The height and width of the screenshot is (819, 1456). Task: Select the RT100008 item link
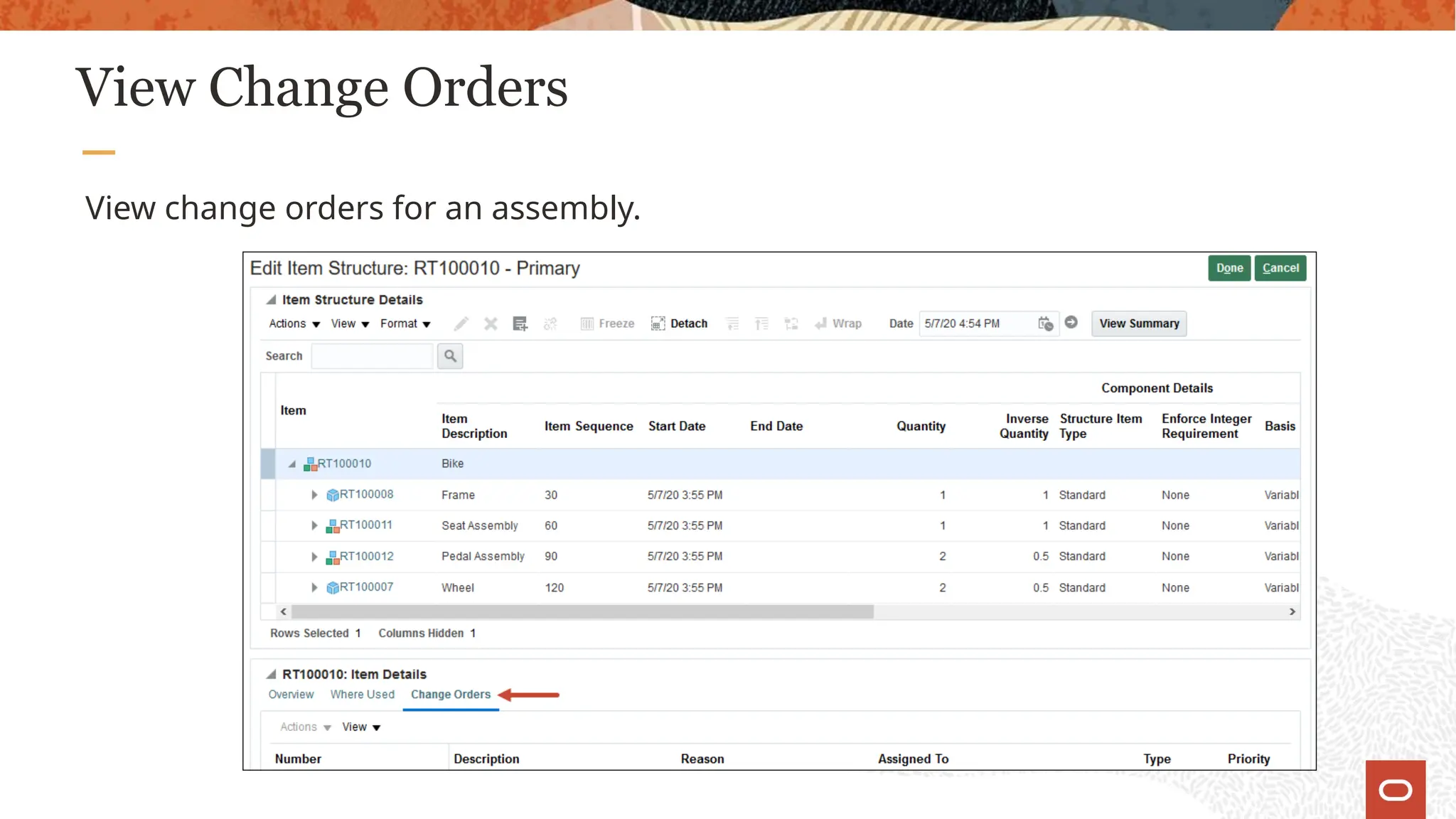click(366, 494)
